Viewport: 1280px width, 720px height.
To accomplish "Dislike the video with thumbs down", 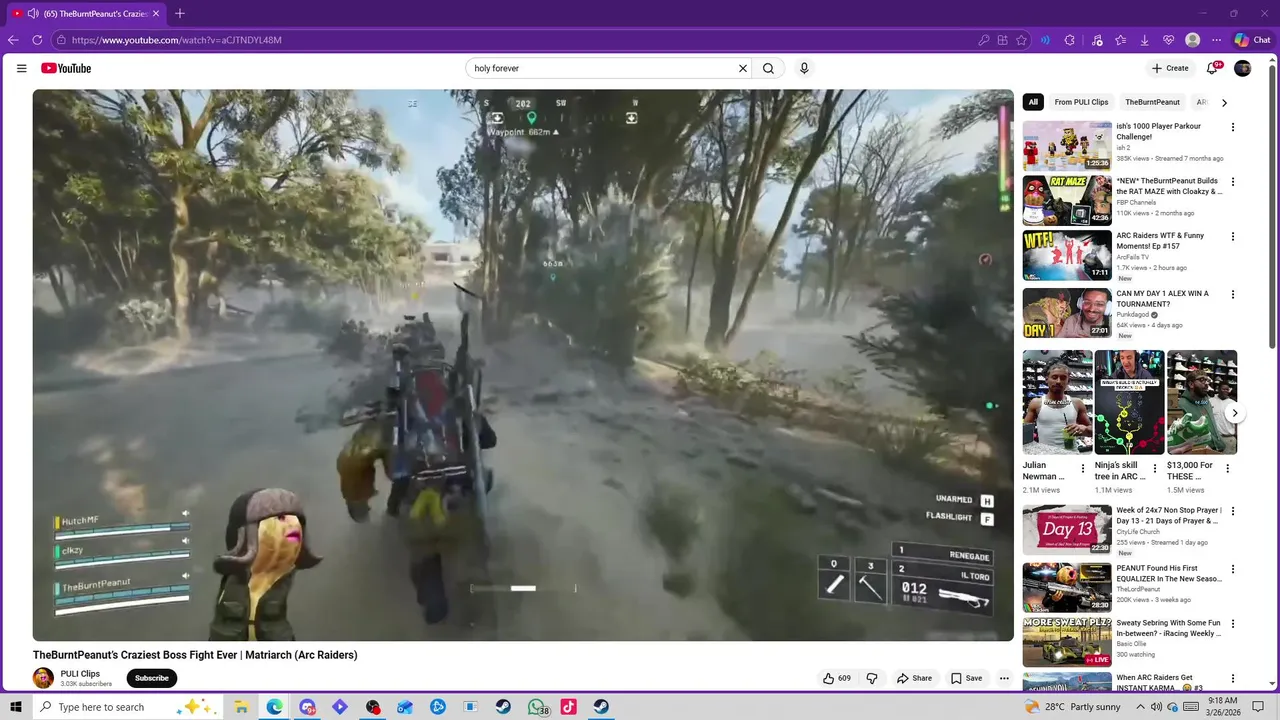I will coord(872,678).
